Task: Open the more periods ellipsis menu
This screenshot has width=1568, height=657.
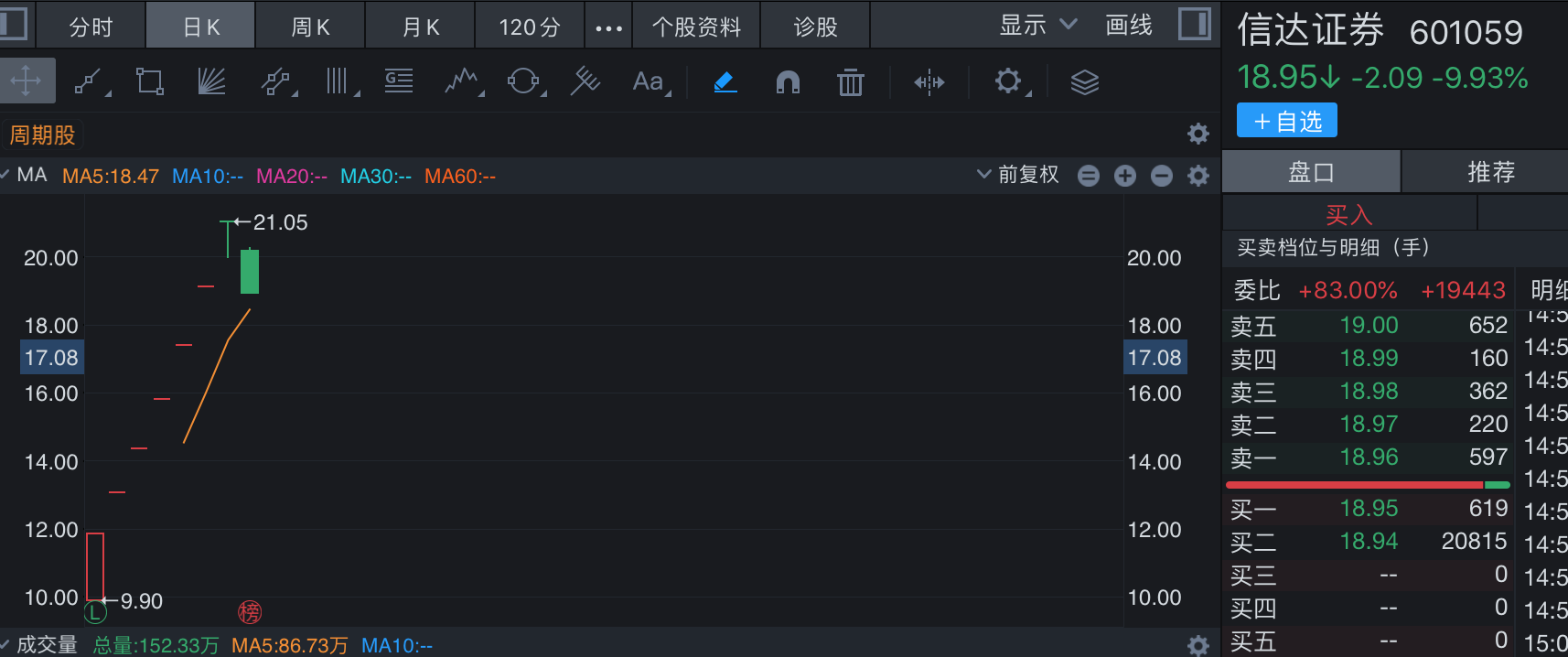Action: coord(608,27)
